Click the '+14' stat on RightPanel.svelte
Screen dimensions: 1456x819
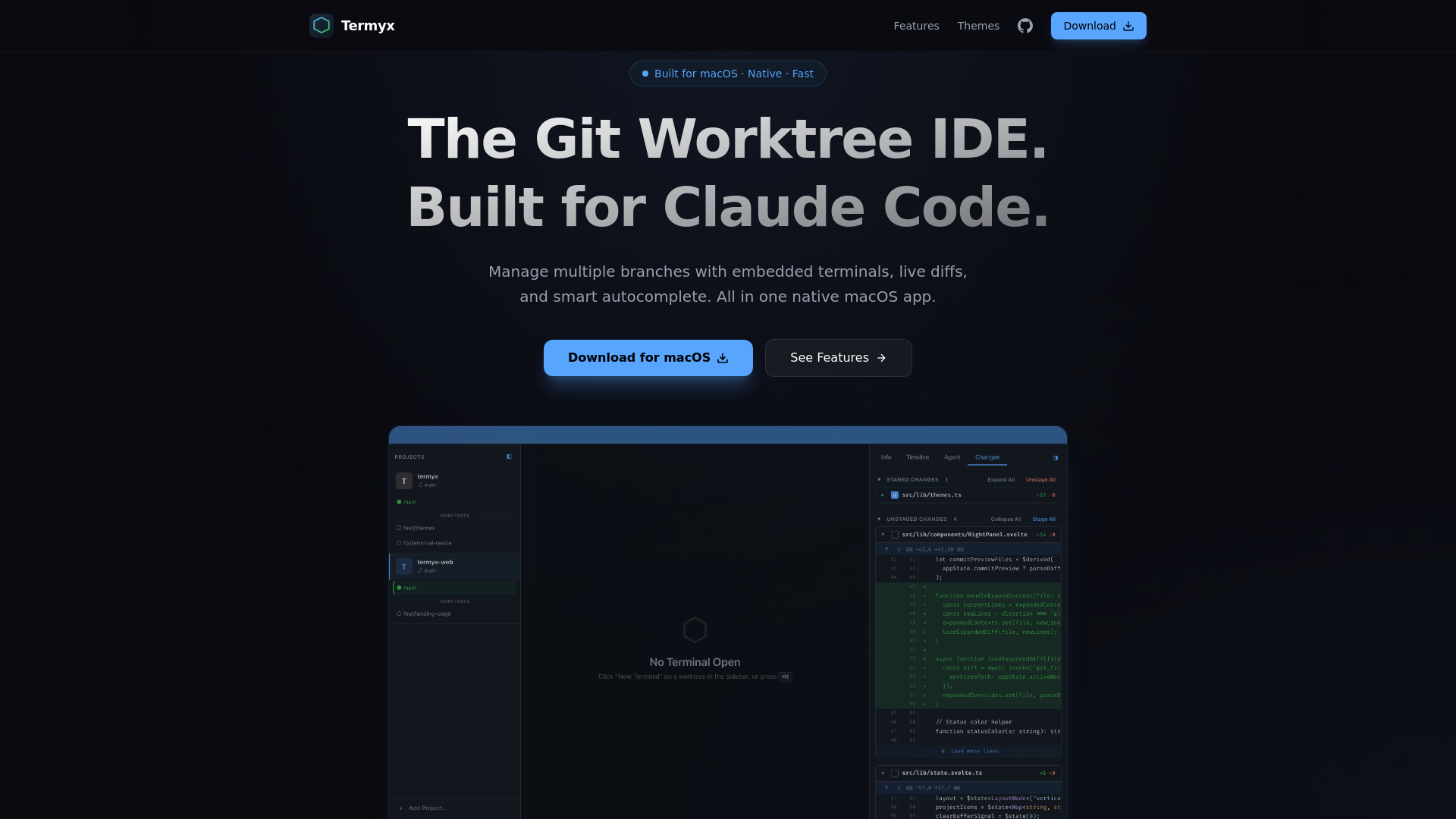[1040, 535]
